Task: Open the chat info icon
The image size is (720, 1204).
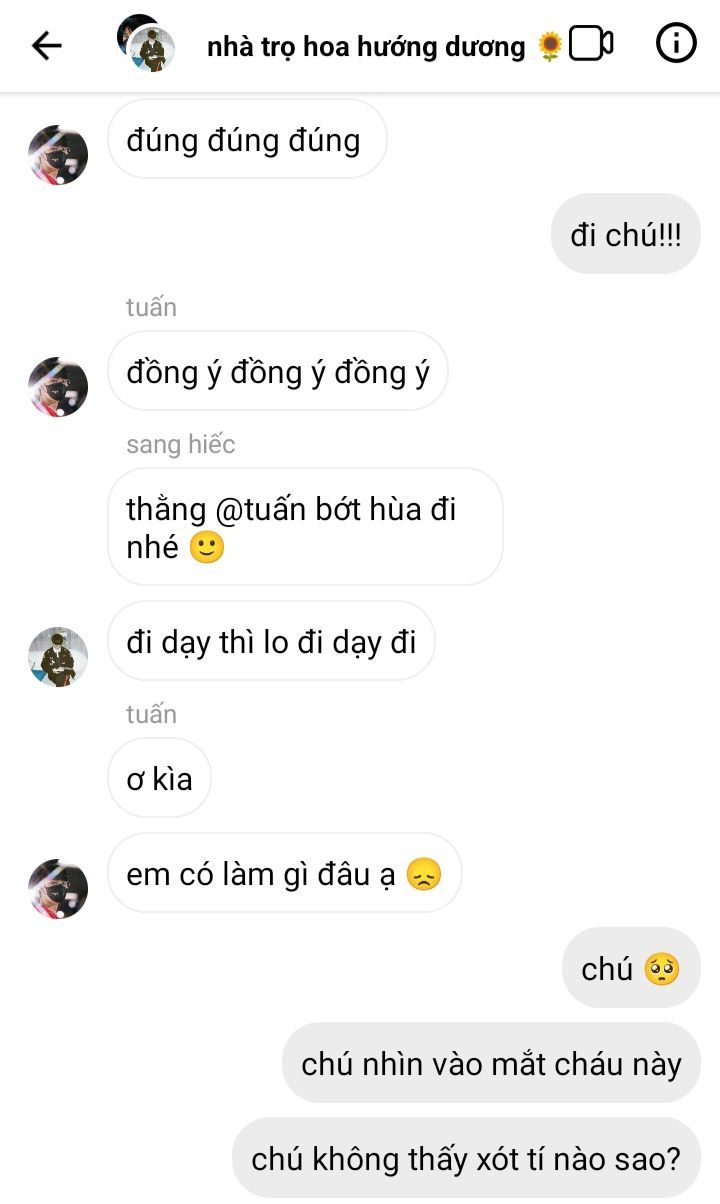Action: click(x=676, y=43)
